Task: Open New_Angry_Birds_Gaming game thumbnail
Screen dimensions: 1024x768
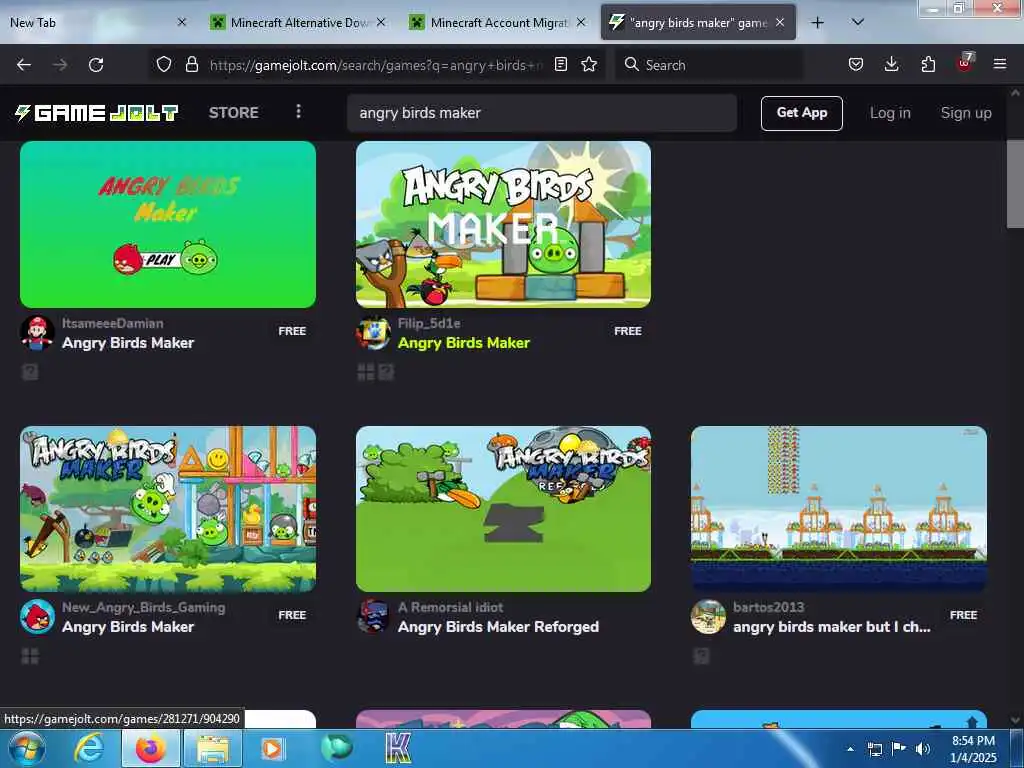Action: tap(168, 509)
